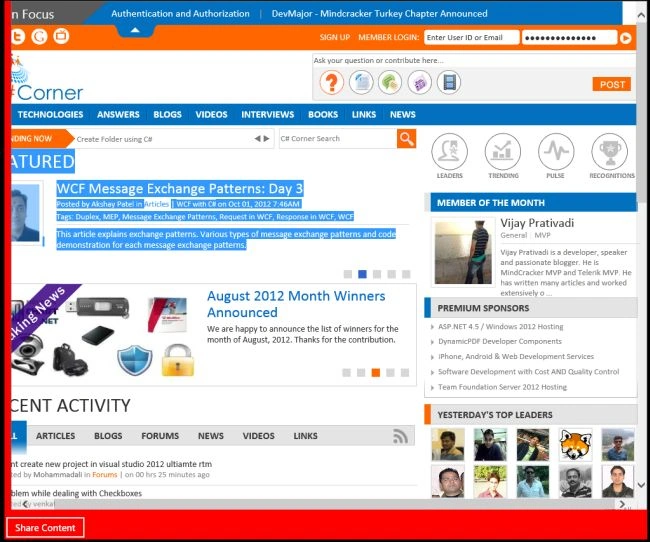Switch to NEWS activity tab

tap(211, 436)
